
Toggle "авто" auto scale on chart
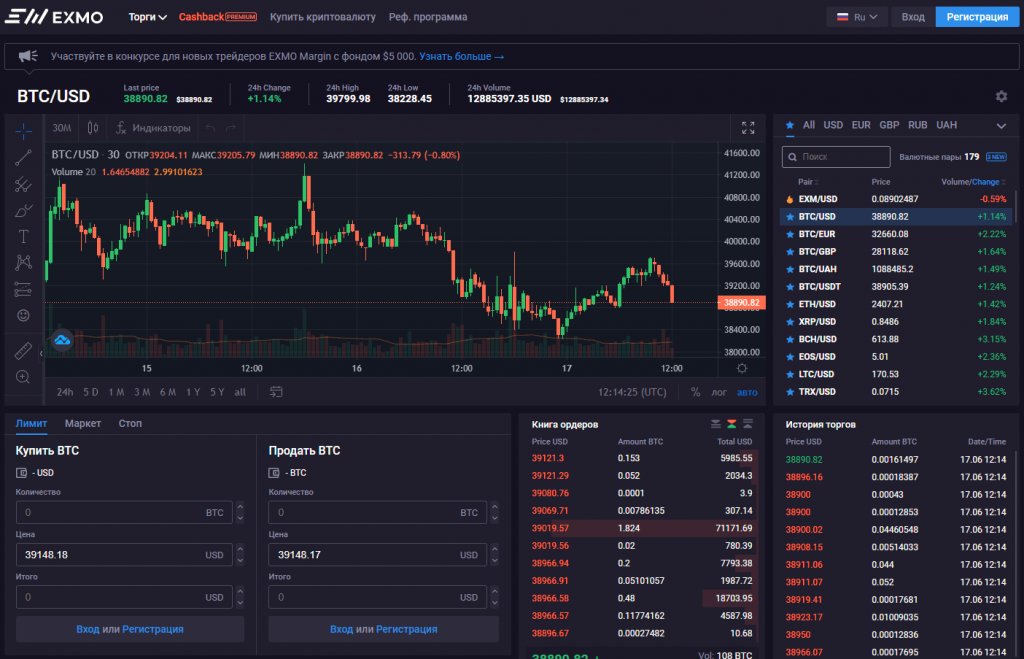pyautogui.click(x=747, y=392)
